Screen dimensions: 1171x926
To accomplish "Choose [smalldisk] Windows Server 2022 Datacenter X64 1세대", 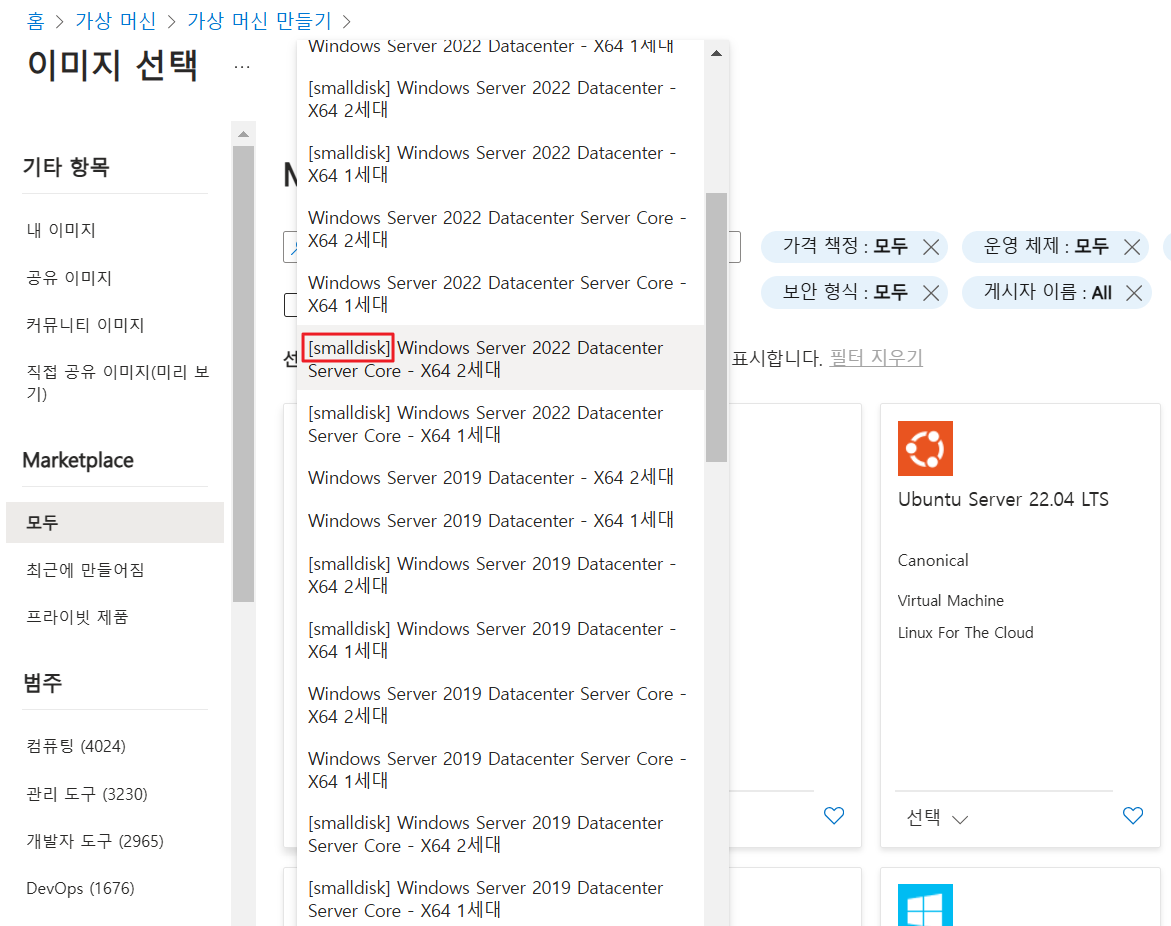I will [500, 164].
